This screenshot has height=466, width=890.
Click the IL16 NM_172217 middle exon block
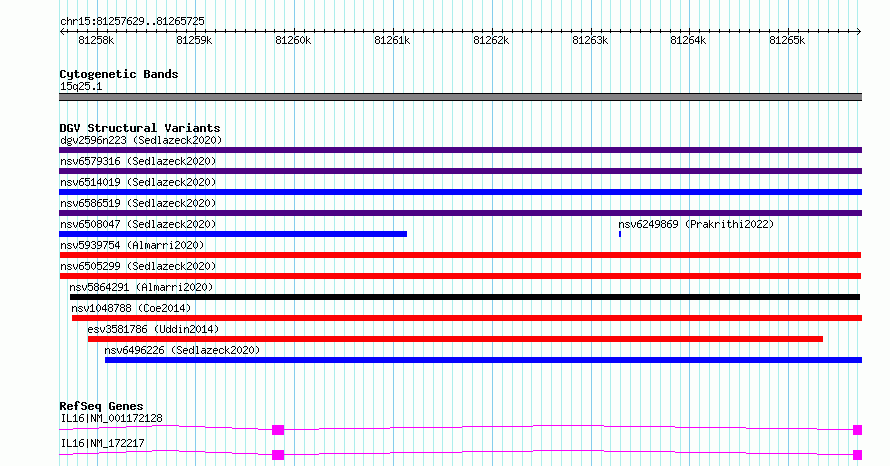point(278,455)
